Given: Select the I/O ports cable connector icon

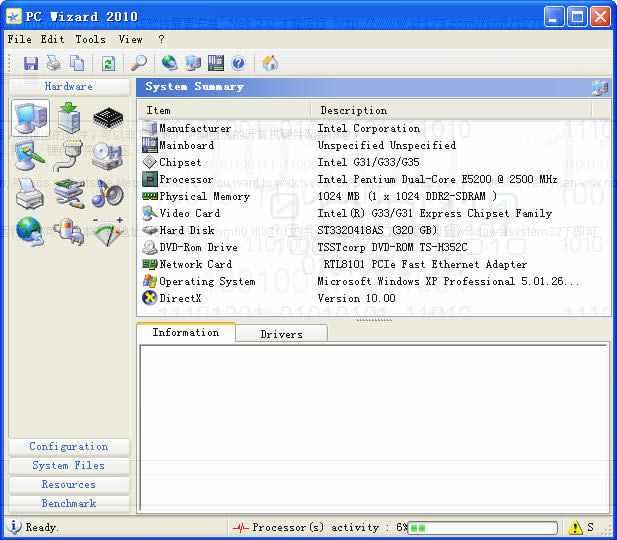Looking at the screenshot, I should pos(68,156).
